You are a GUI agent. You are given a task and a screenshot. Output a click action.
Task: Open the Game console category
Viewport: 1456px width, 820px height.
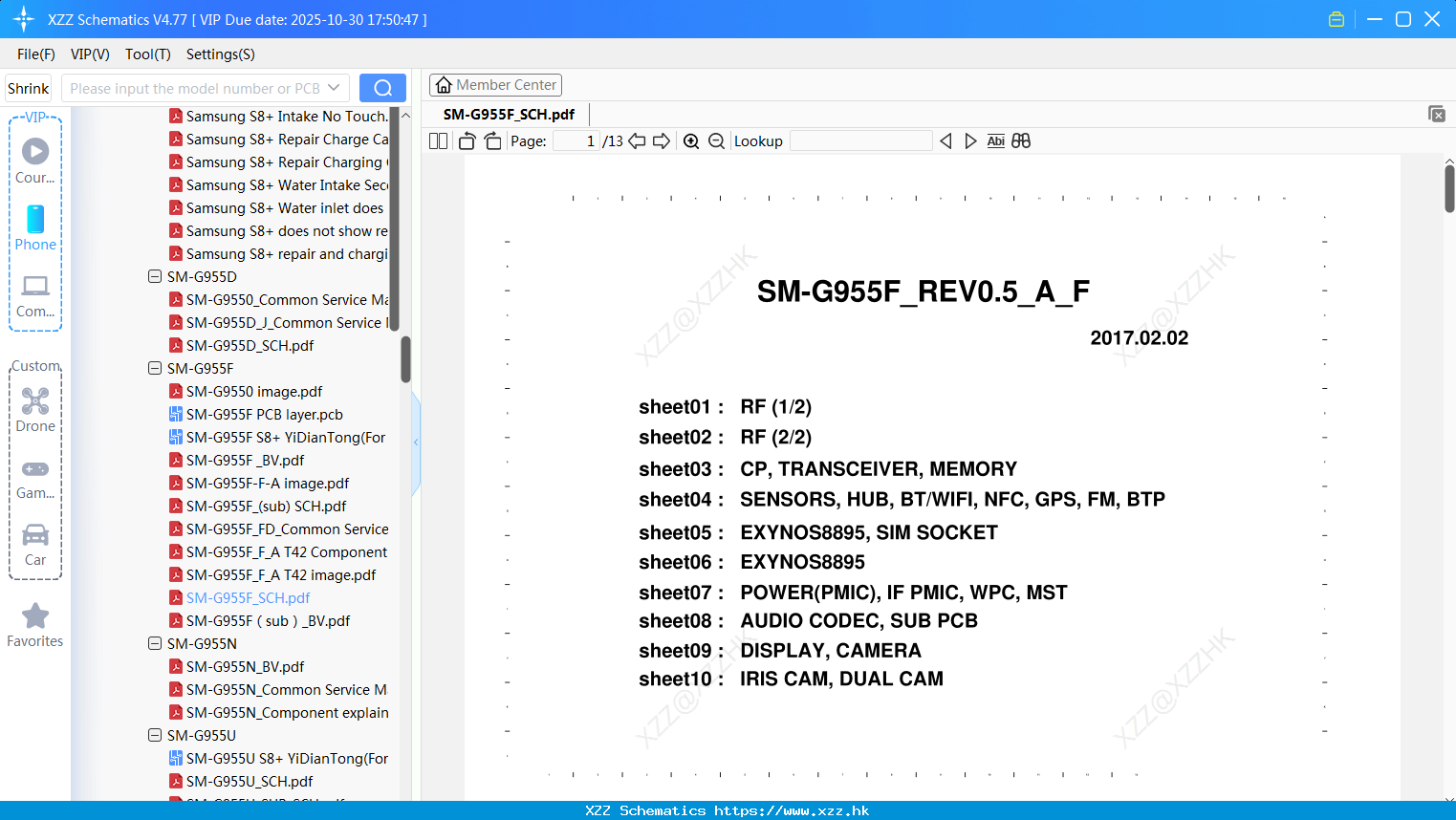(x=35, y=479)
